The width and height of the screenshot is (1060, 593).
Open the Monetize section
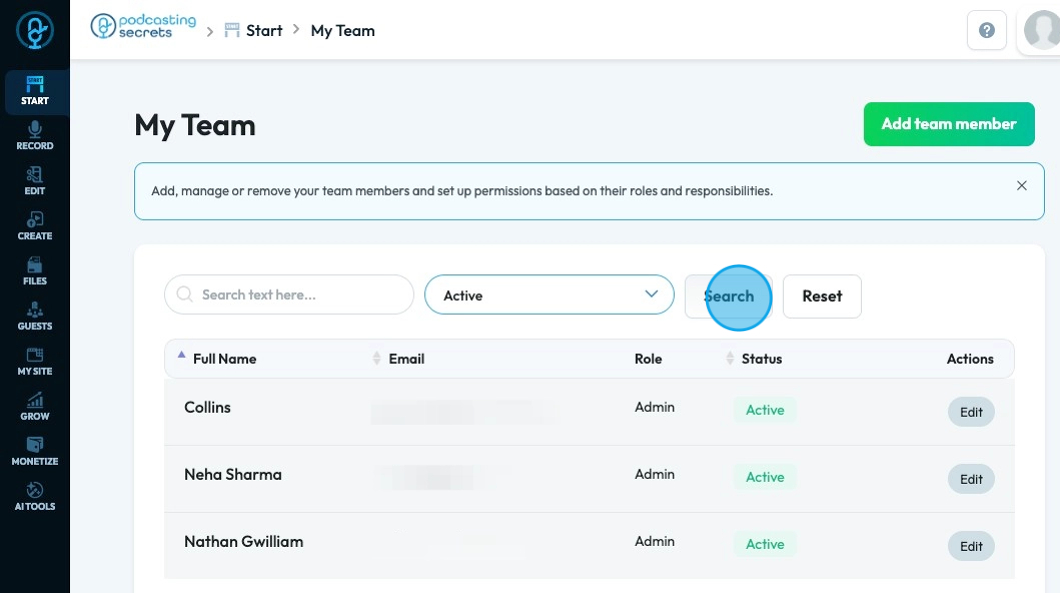point(35,451)
